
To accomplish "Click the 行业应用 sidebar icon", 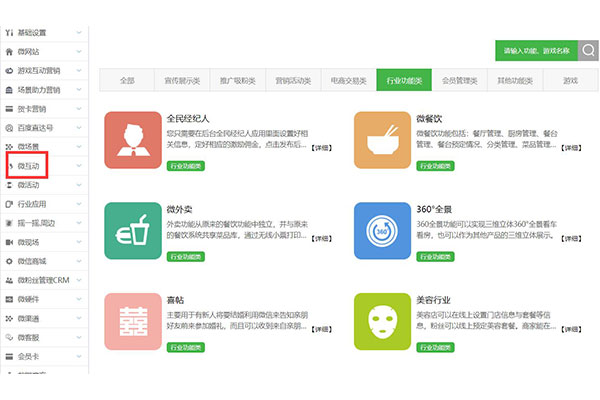I will point(9,204).
